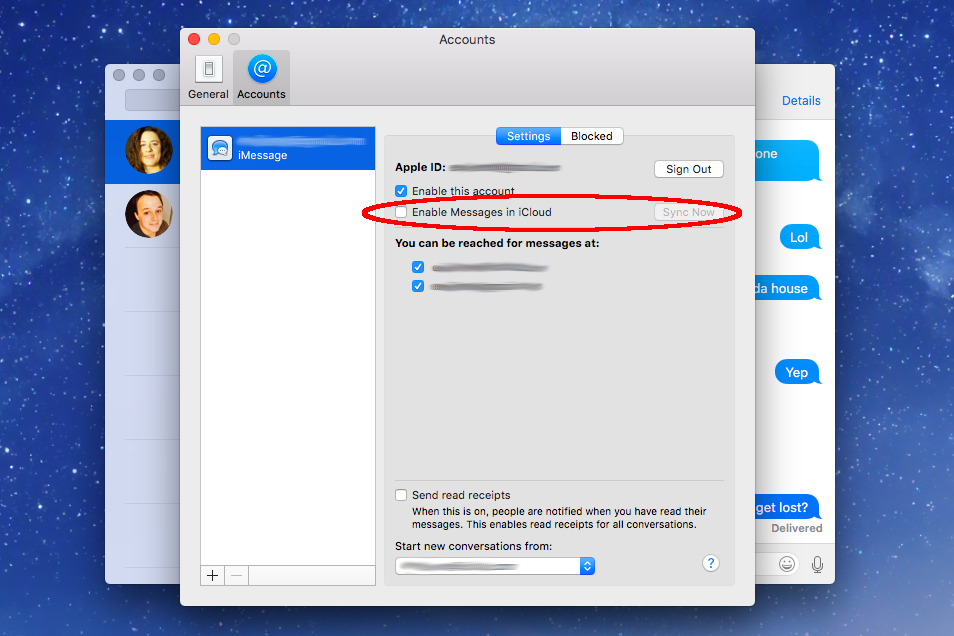
Task: Open help with the question mark button
Action: point(711,564)
